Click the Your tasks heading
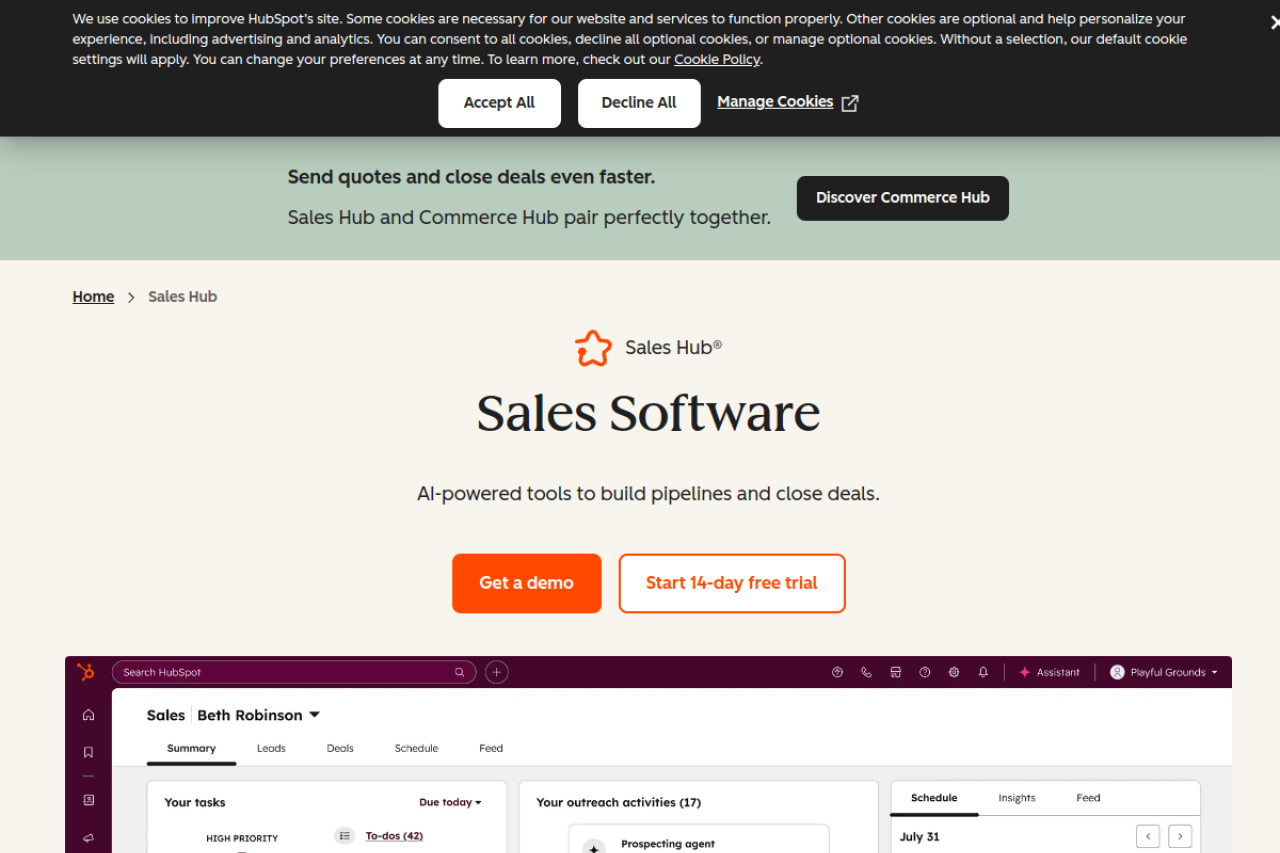This screenshot has width=1280, height=853. click(195, 802)
